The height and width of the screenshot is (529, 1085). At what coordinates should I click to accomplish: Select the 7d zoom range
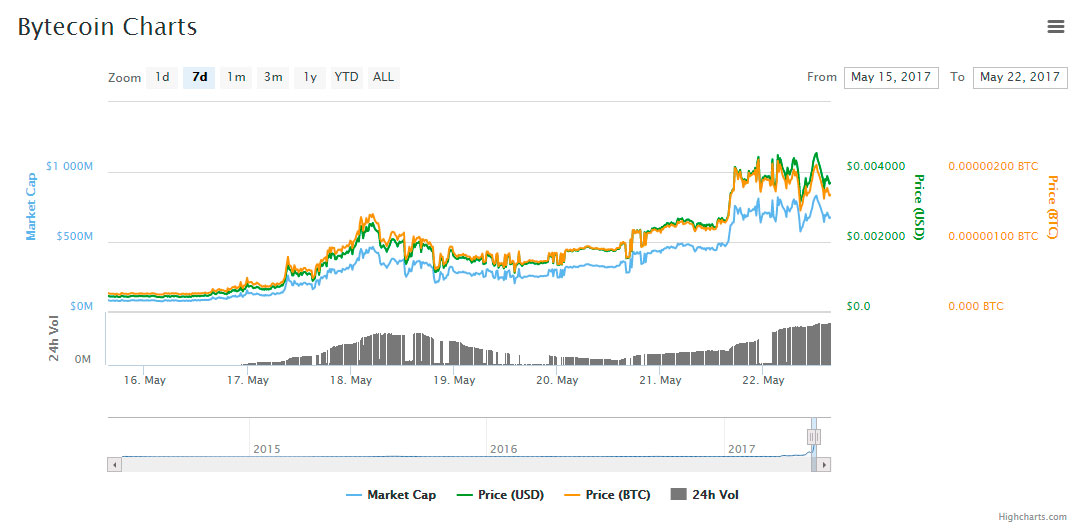click(x=199, y=77)
